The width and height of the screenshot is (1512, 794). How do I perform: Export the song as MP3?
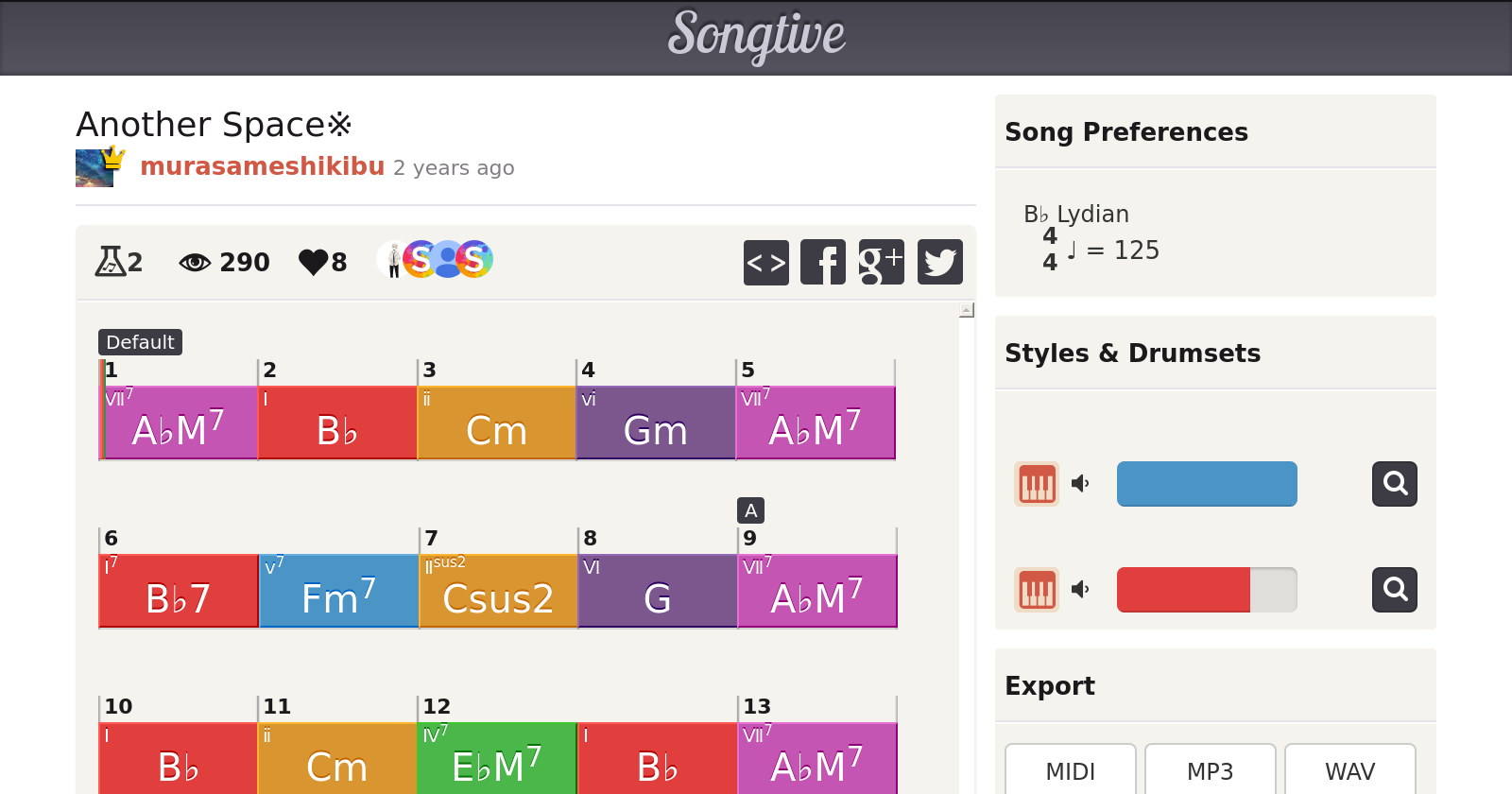[x=1210, y=770]
